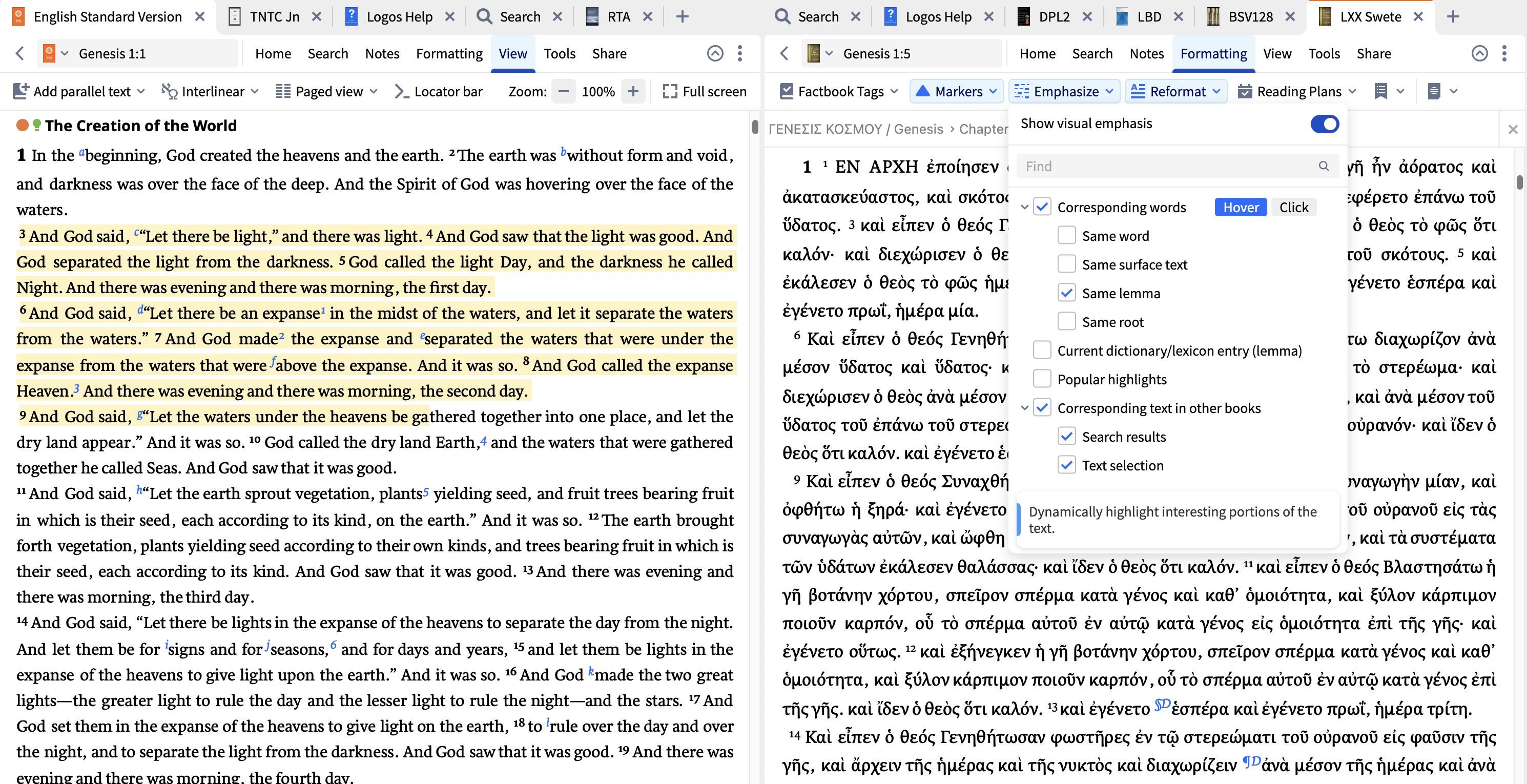The width and height of the screenshot is (1527, 784).
Task: Click the Reading Plans calendar icon
Action: point(1245,91)
